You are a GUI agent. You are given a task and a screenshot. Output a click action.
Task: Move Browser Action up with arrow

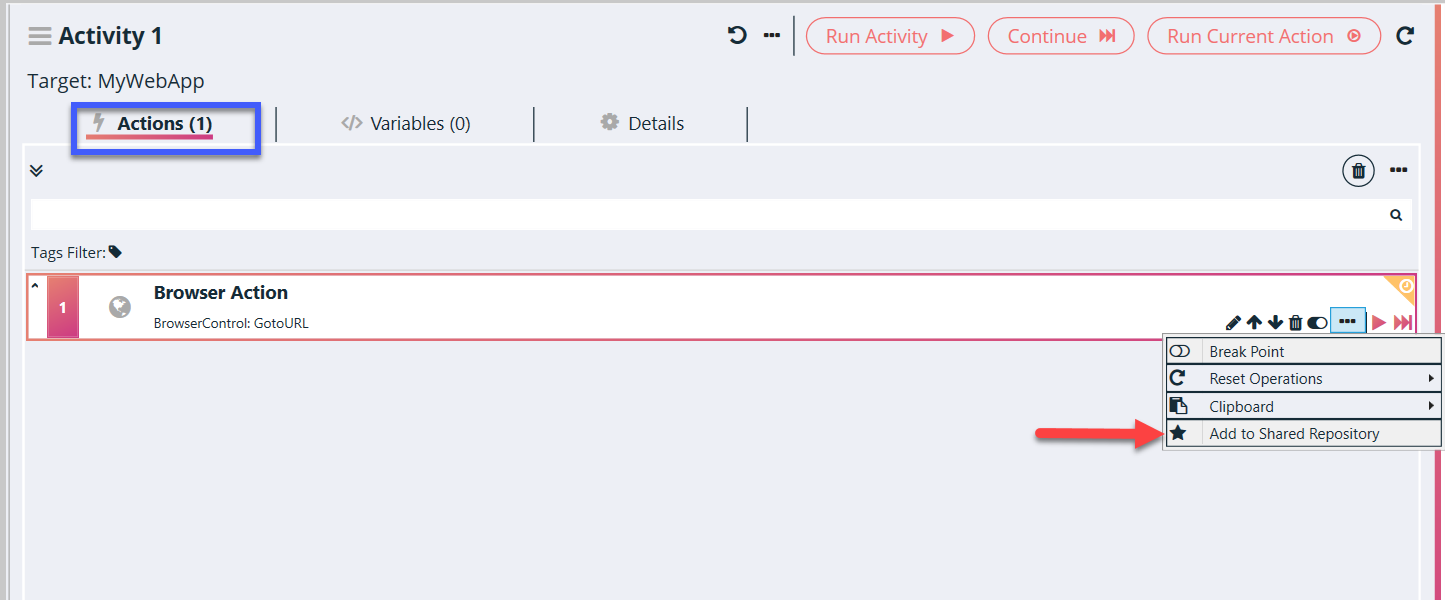tap(1254, 322)
